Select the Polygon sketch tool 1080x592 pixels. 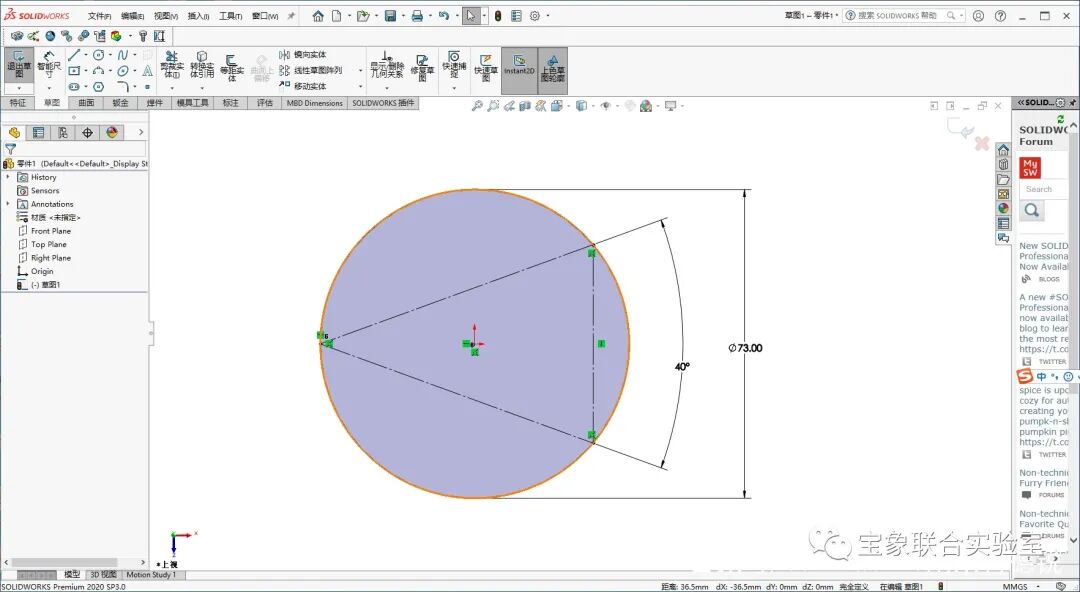pyautogui.click(x=98, y=87)
